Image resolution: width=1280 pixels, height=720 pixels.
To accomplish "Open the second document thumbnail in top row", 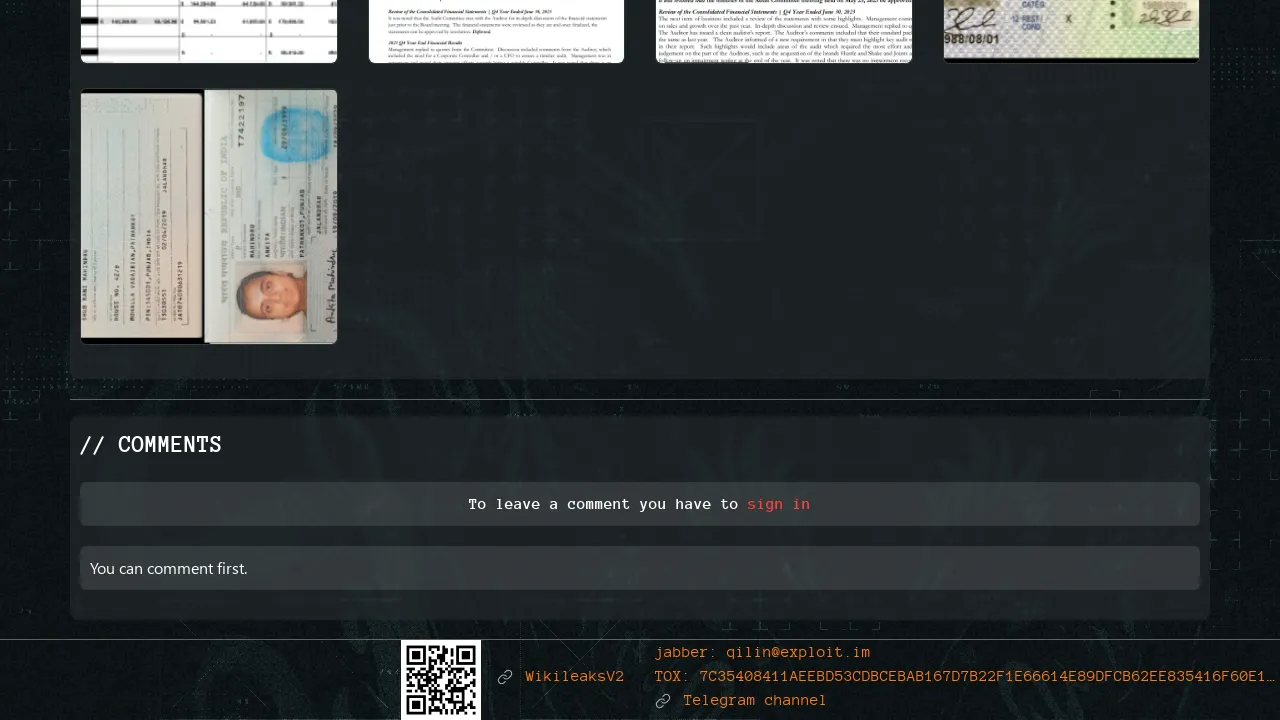I will point(496,31).
